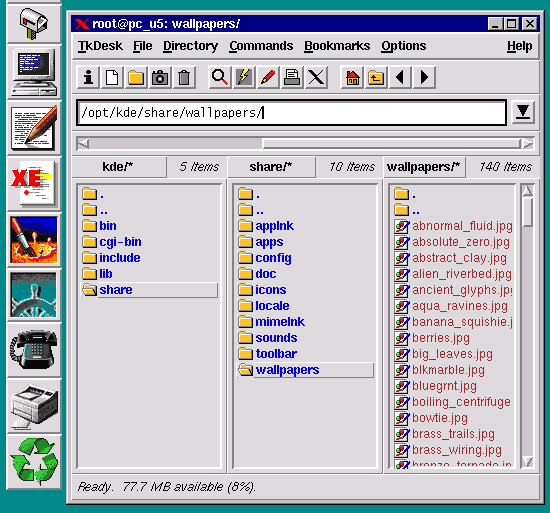Click wallpapers list scroll-up arrow
550x513 pixels.
click(527, 190)
